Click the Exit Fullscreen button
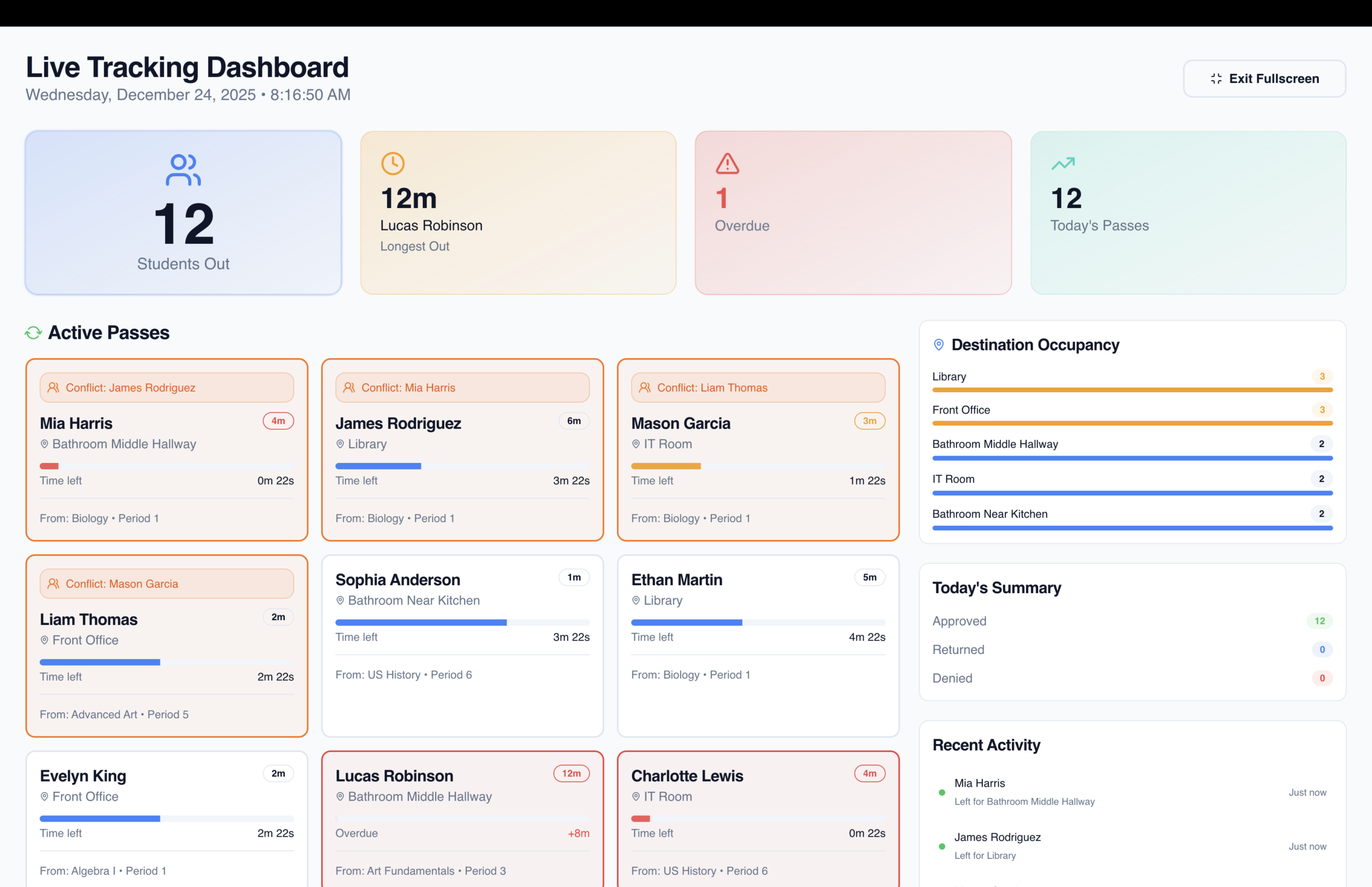Image resolution: width=1372 pixels, height=887 pixels. click(1264, 78)
